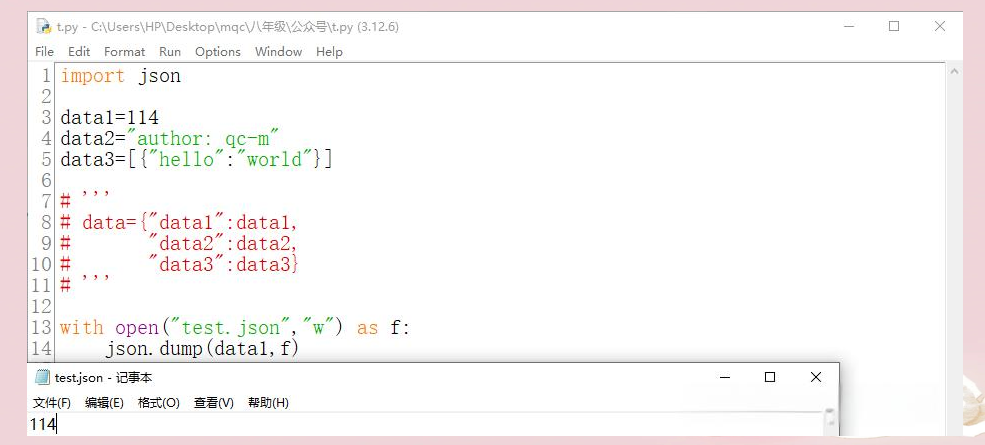Click the commented '# data={"data1":data1,' line
This screenshot has width=985, height=445.
(x=178, y=222)
